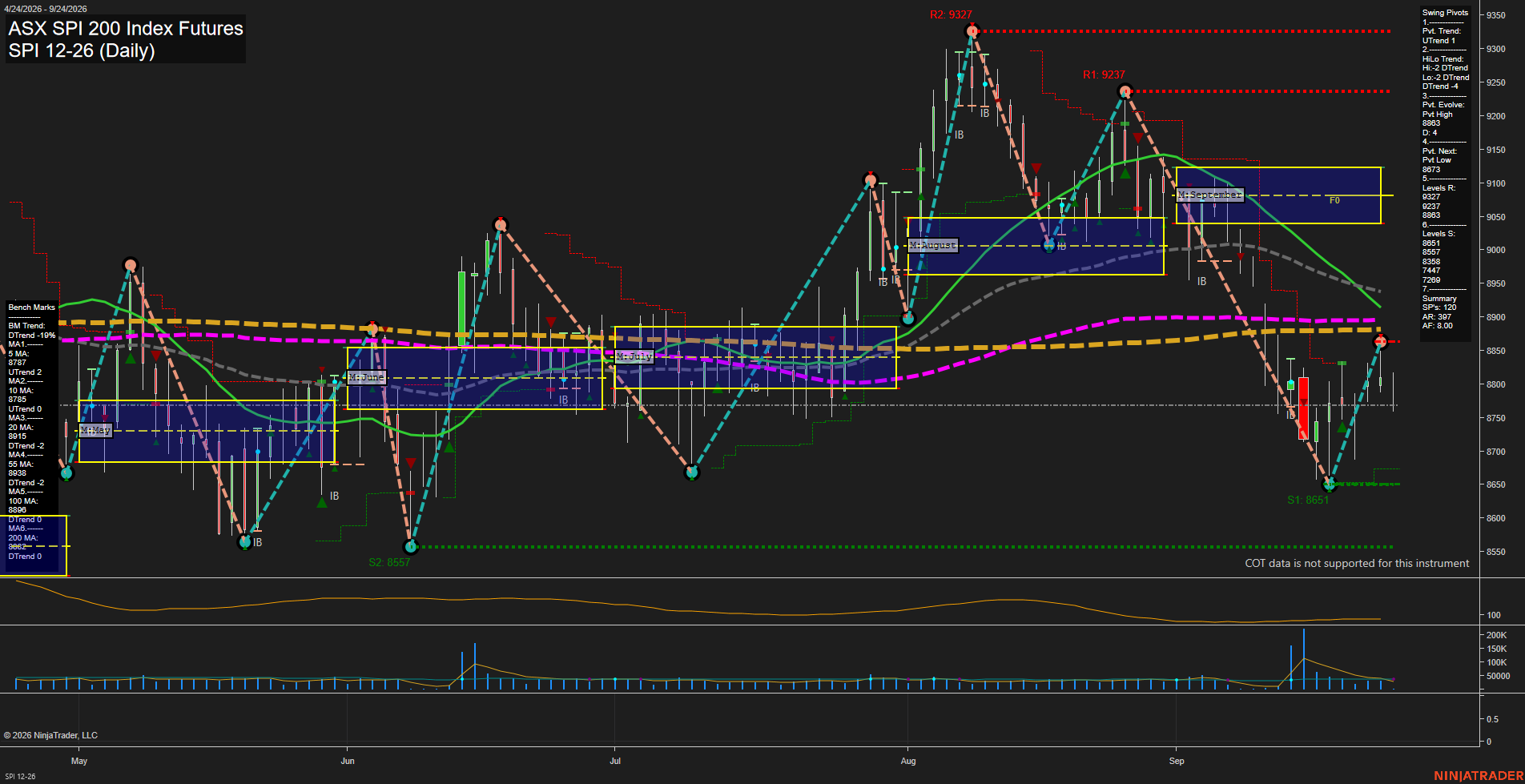Click the M:May monthly range label
The height and width of the screenshot is (784, 1525).
click(x=95, y=431)
